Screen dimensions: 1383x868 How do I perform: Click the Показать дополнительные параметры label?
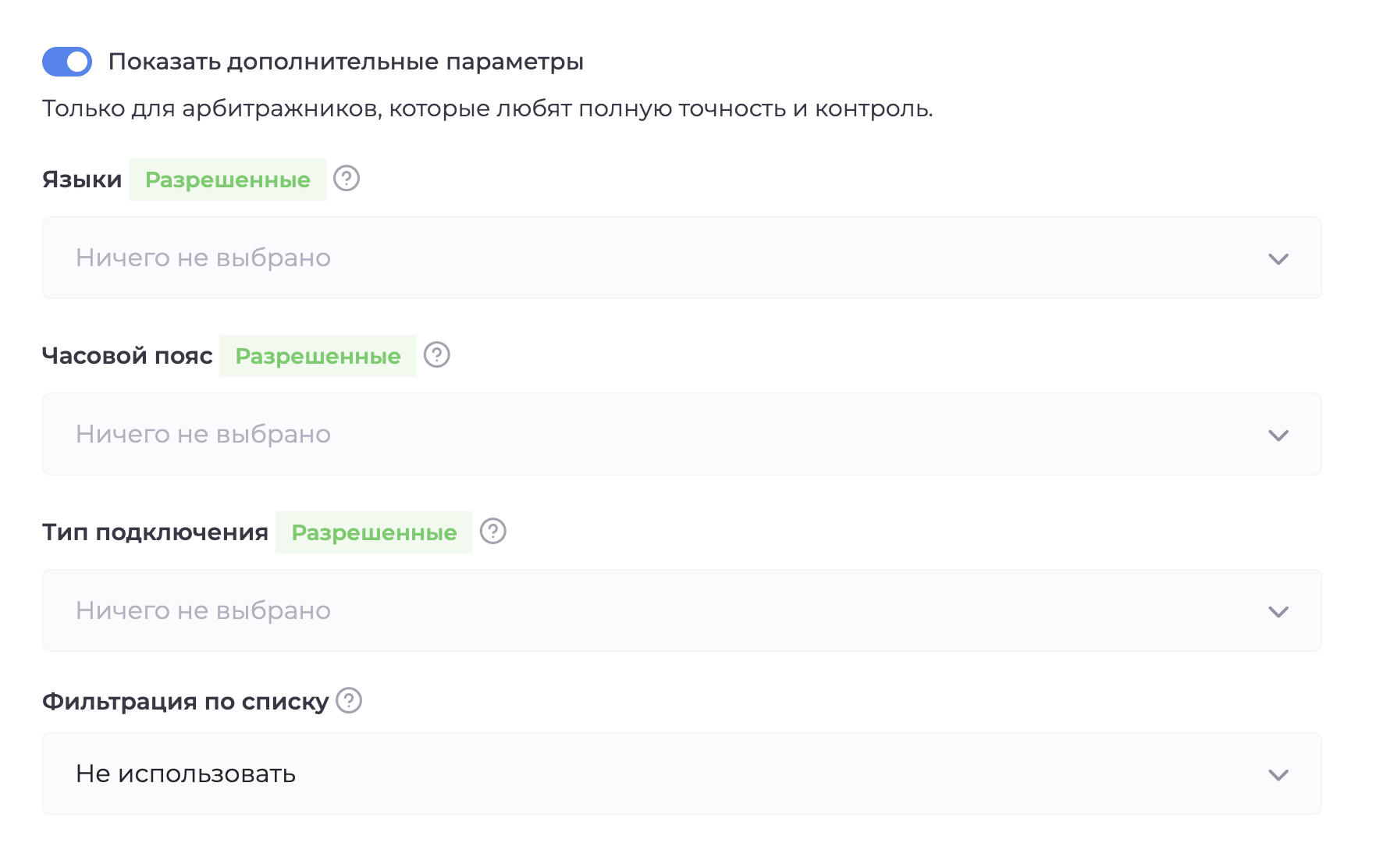(x=347, y=62)
